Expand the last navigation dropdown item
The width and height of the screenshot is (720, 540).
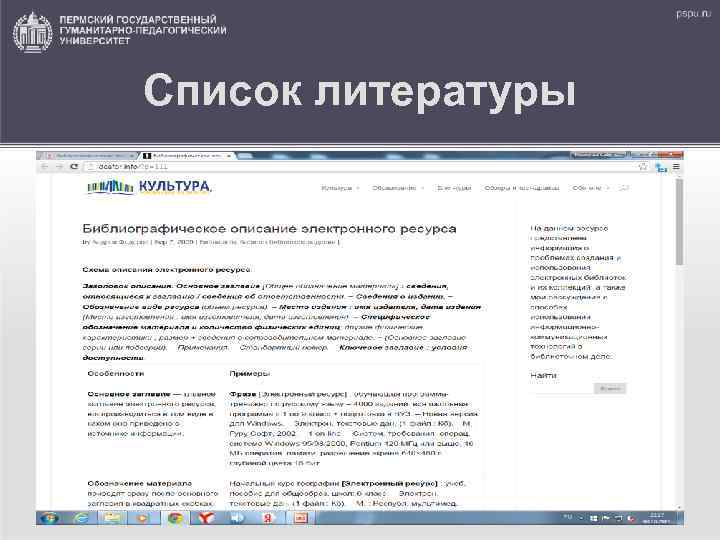click(x=591, y=188)
